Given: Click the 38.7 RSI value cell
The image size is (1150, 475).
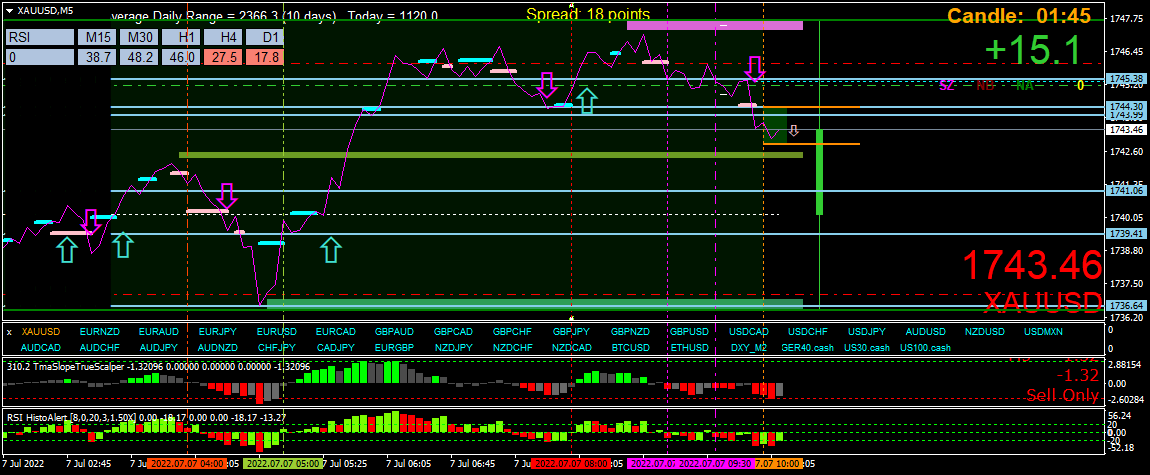Looking at the screenshot, I should tap(98, 57).
